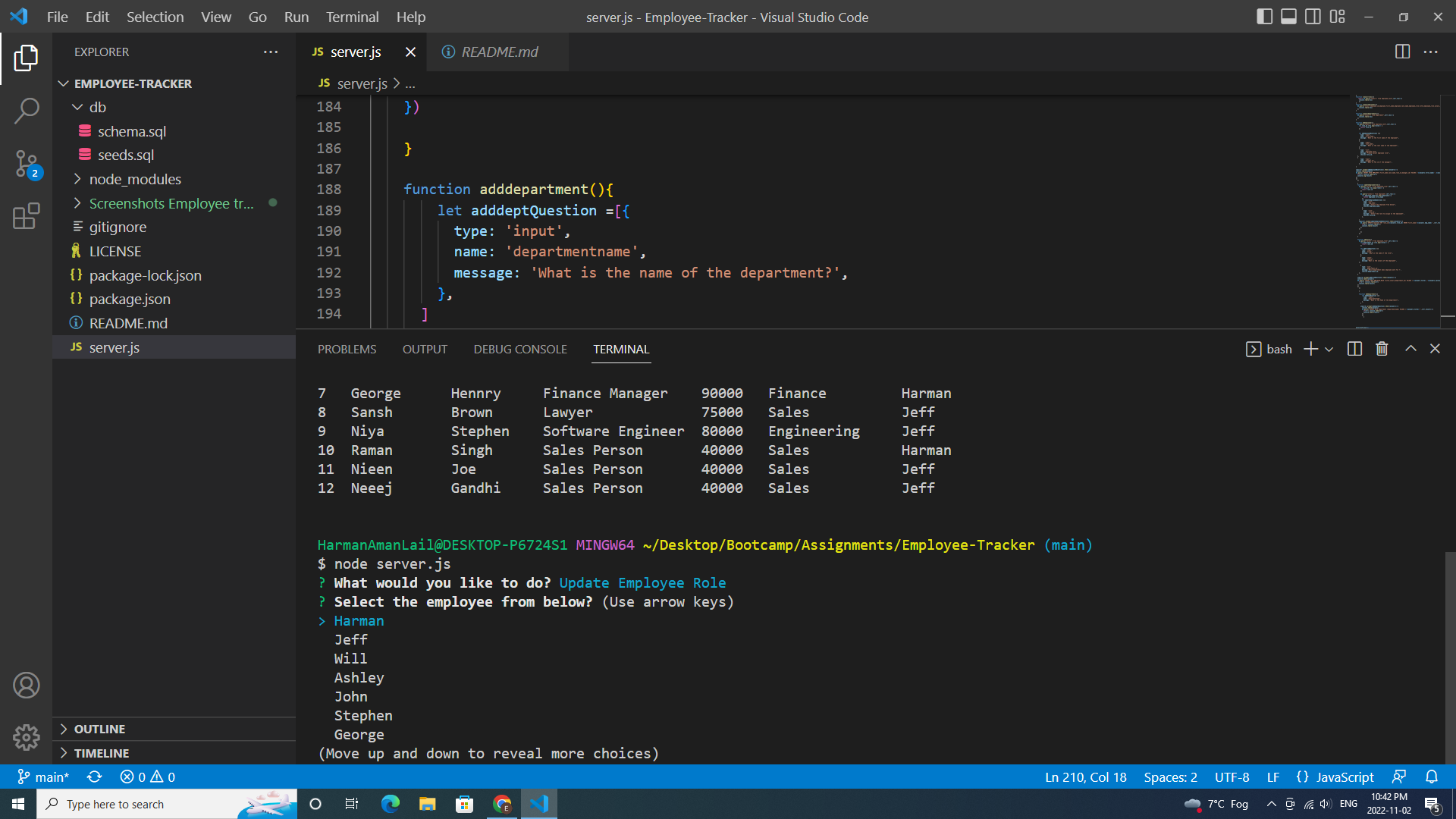The image size is (1456, 819).
Task: Click the main* branch indicator
Action: [43, 777]
